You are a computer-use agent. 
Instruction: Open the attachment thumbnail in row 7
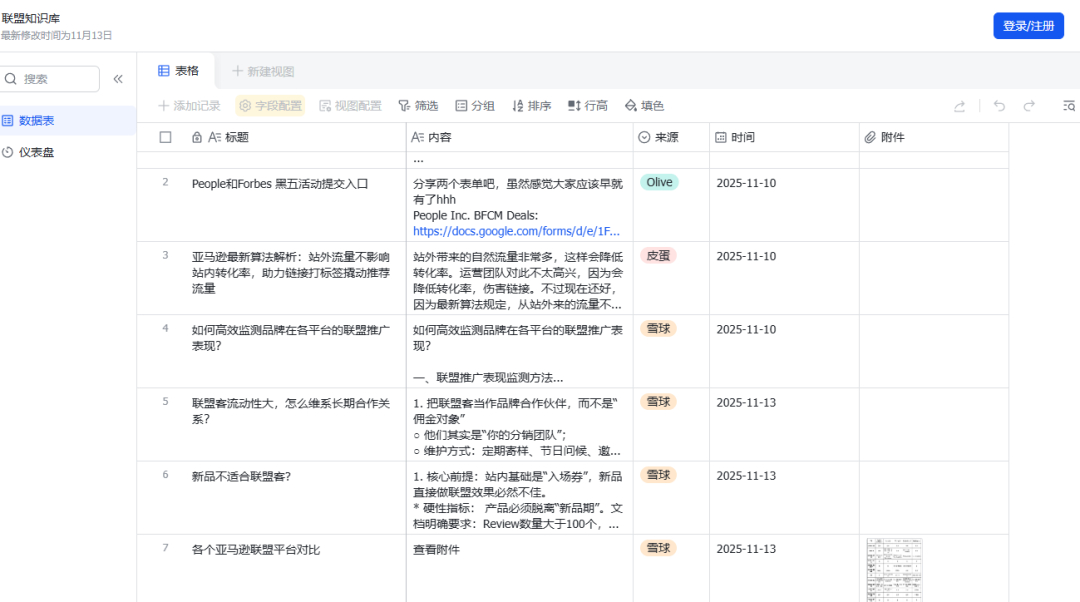894,570
